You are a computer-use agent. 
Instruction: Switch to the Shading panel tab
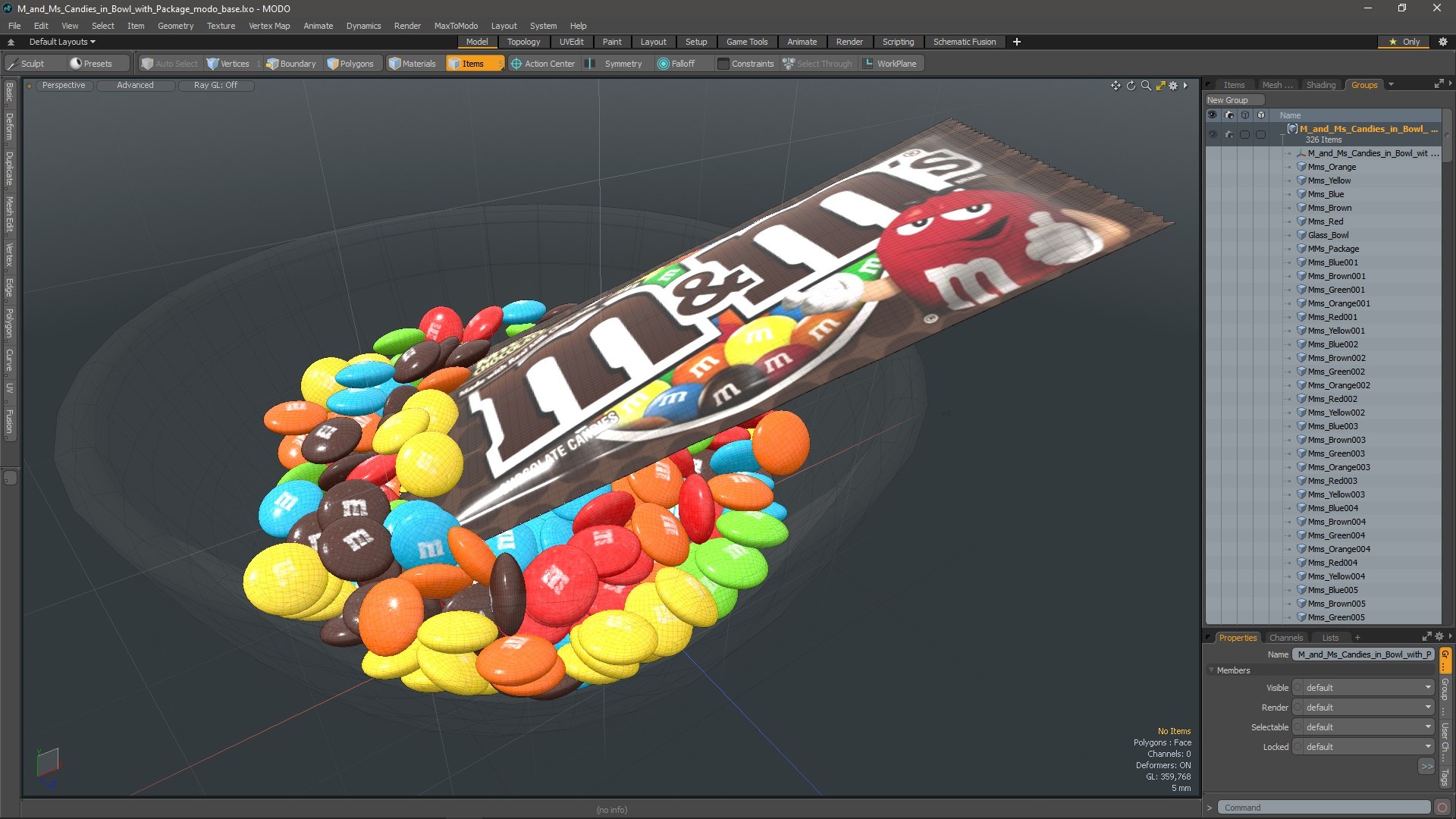[x=1320, y=85]
